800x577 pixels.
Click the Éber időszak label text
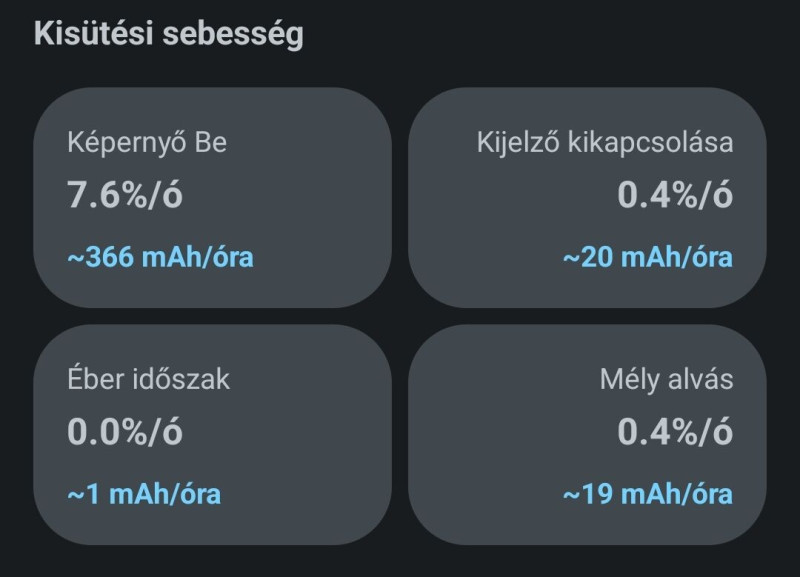click(148, 380)
